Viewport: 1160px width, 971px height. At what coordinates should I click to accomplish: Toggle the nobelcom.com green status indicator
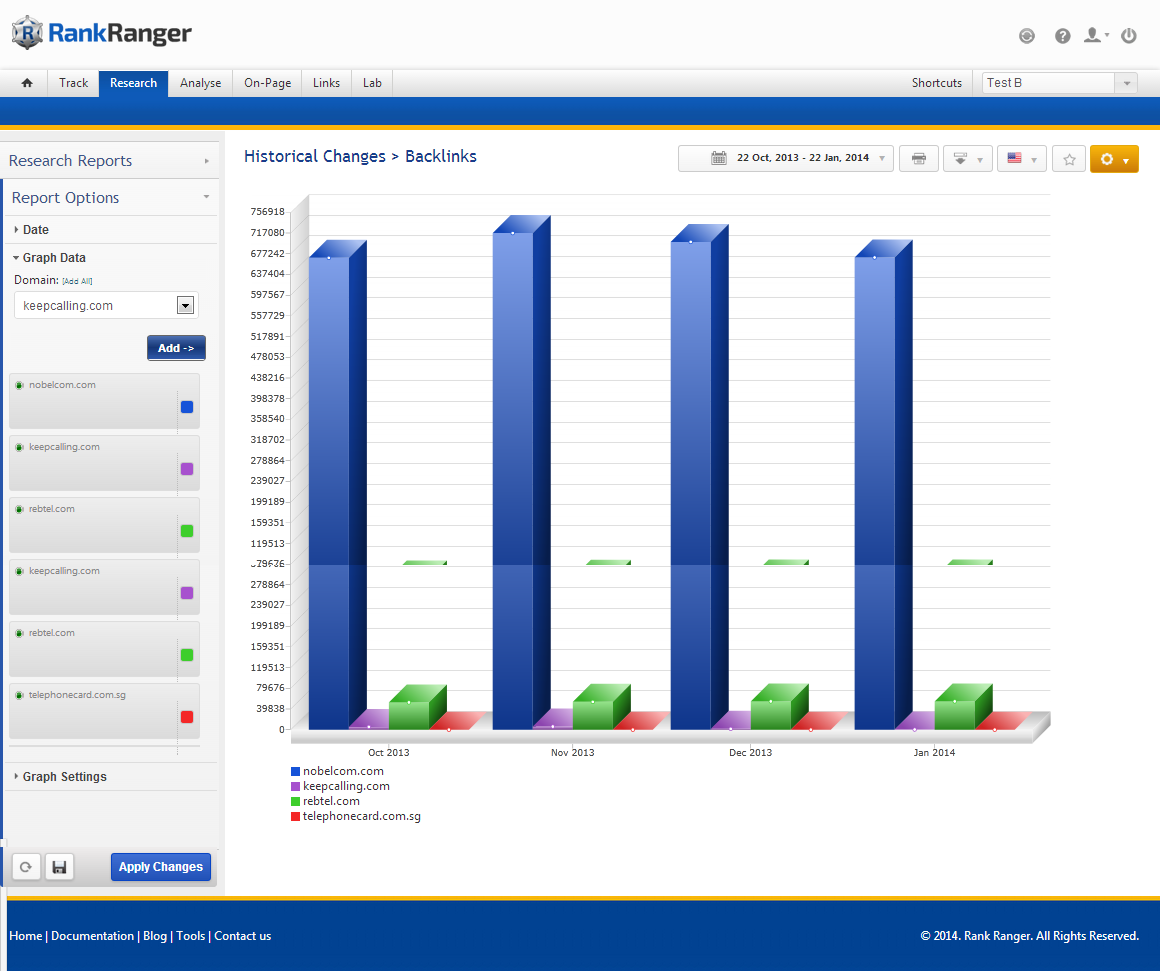19,385
